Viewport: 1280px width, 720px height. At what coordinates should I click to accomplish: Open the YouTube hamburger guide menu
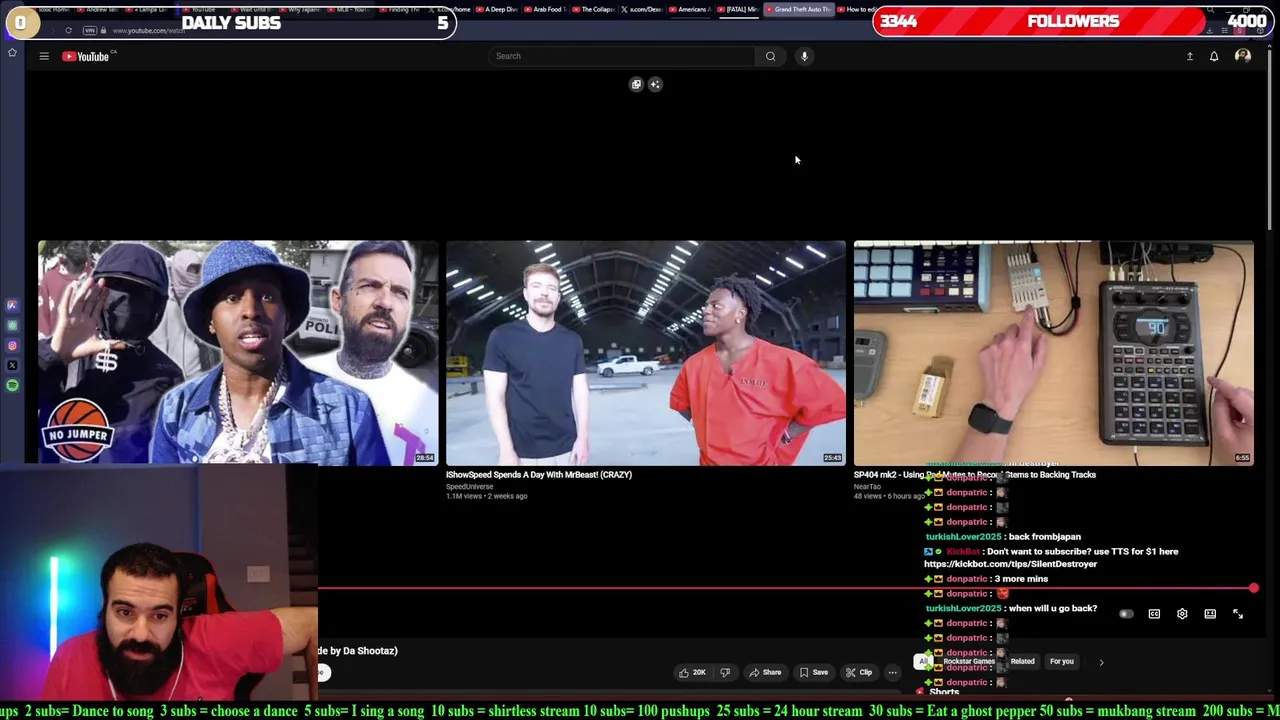point(44,56)
